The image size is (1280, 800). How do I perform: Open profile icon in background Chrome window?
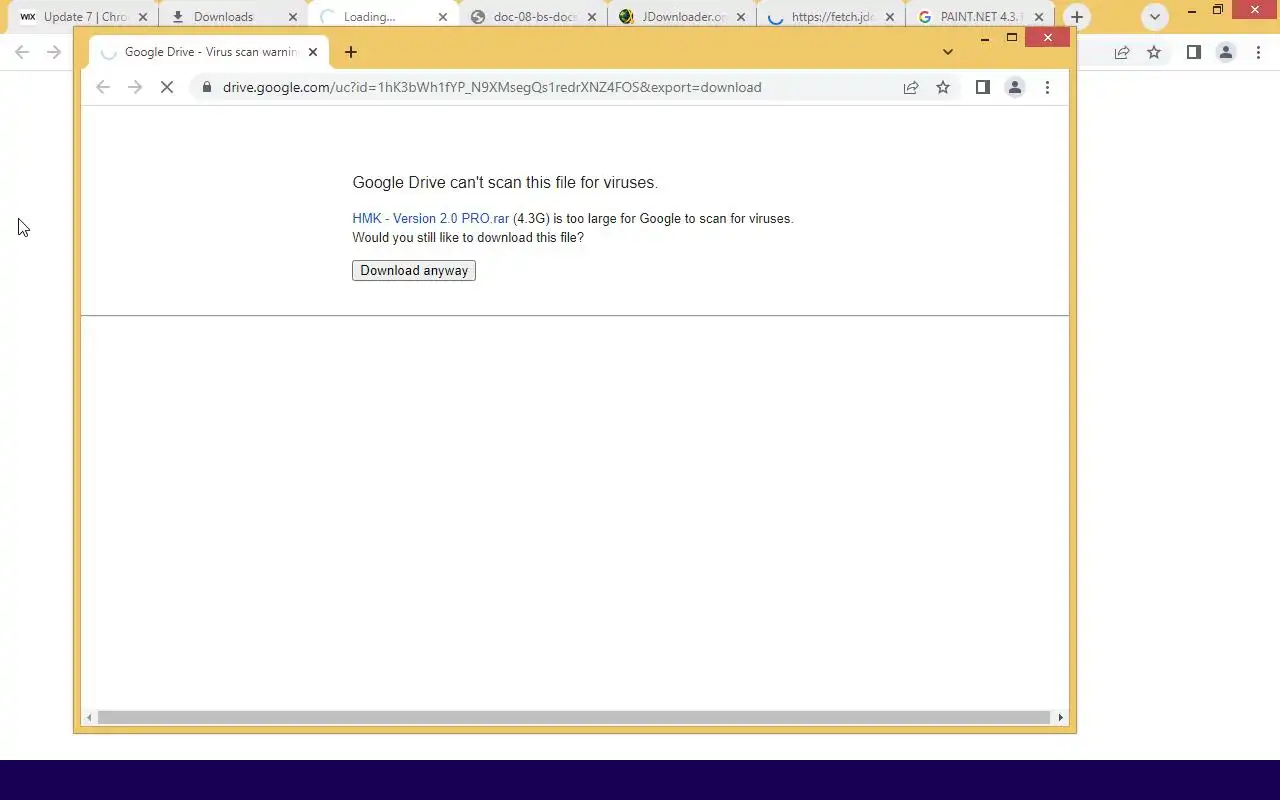click(x=1226, y=52)
